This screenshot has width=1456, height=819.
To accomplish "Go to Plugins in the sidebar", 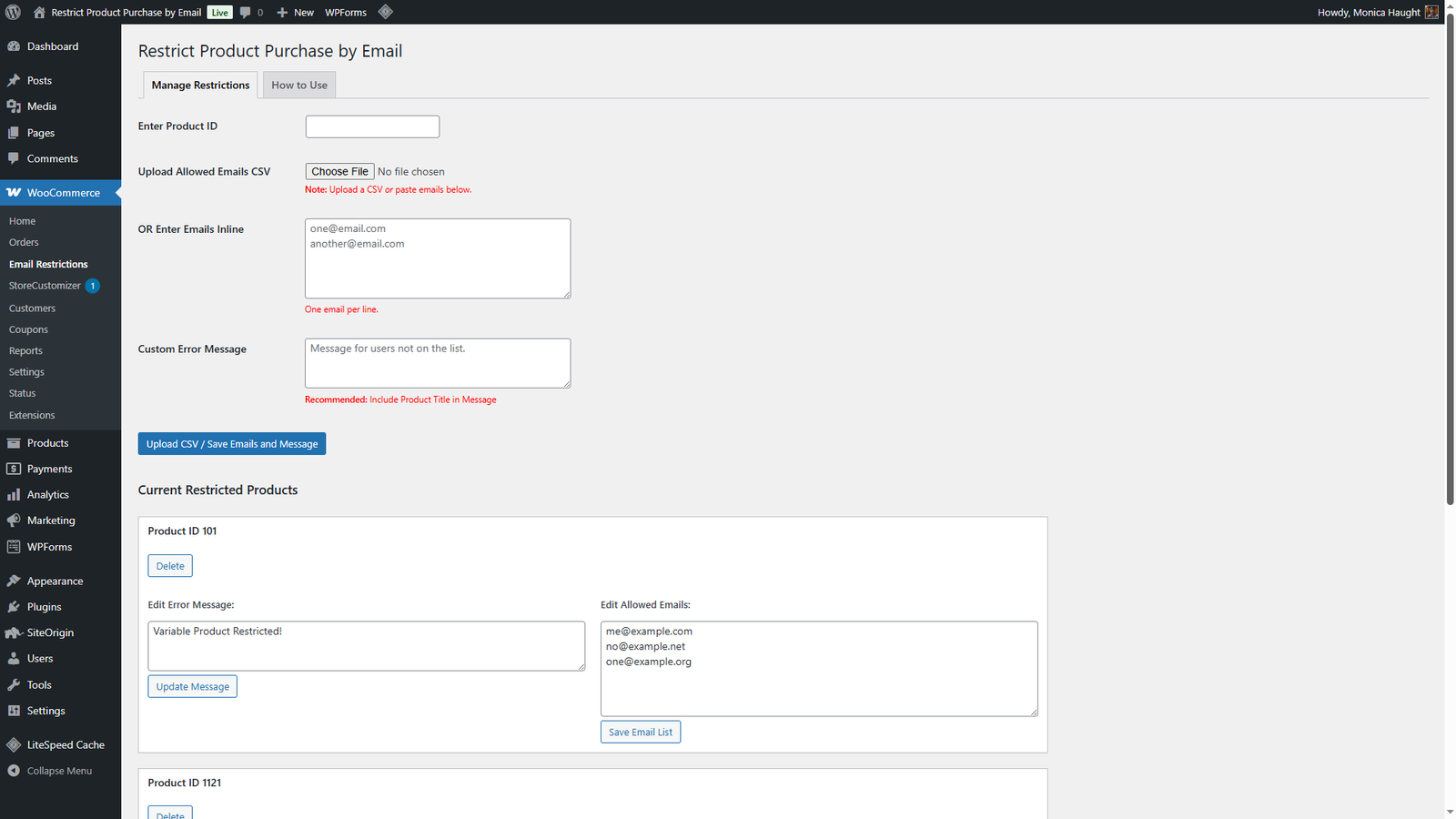I will click(44, 607).
